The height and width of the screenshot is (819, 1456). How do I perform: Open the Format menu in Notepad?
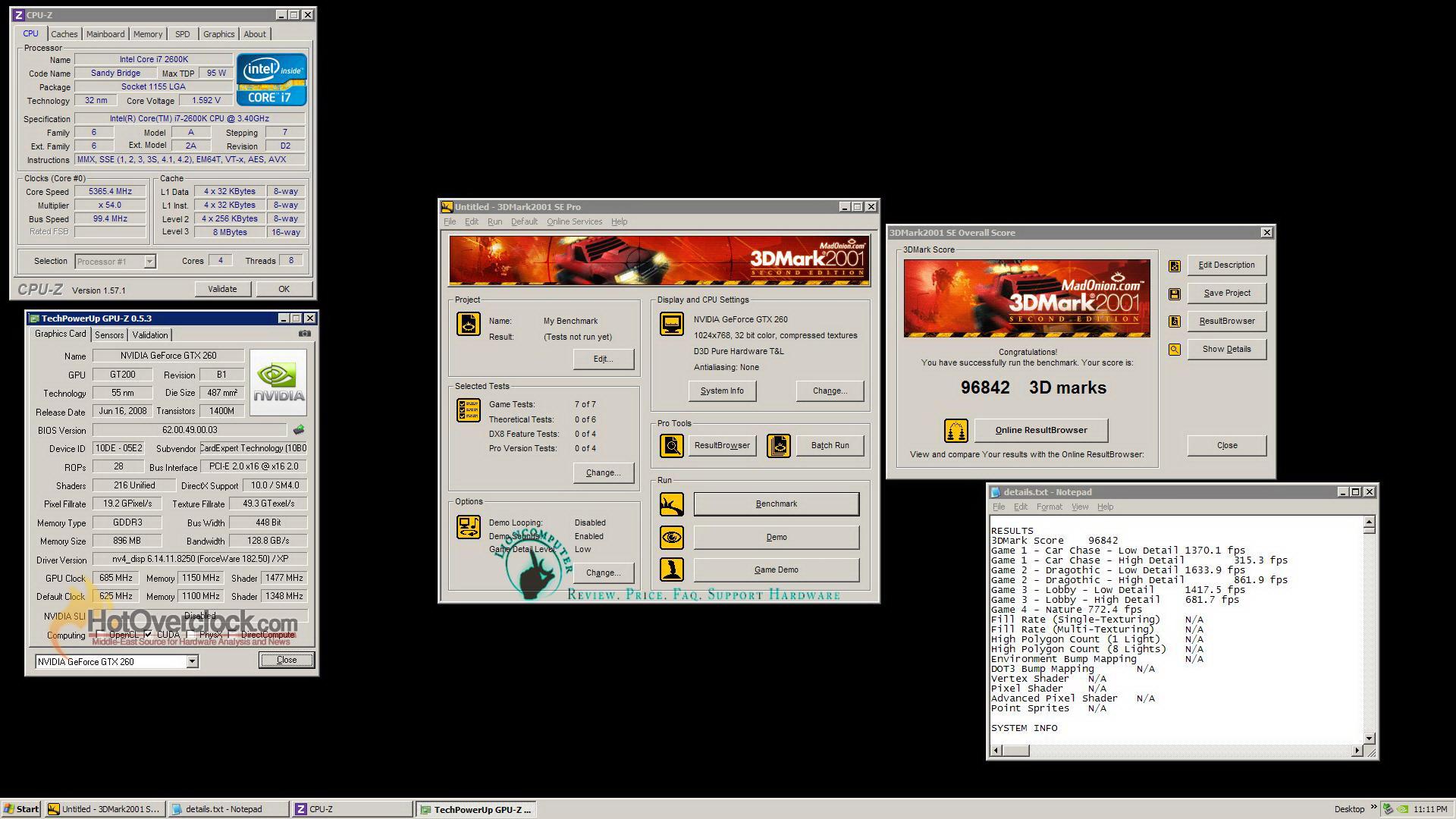(1050, 507)
